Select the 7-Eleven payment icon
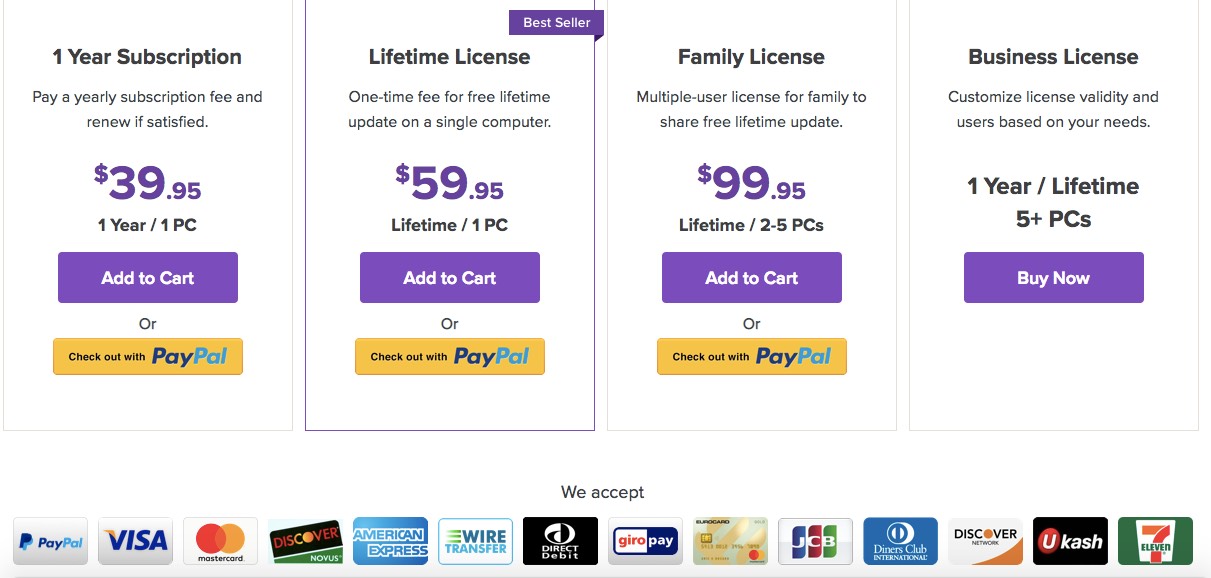 click(1155, 541)
